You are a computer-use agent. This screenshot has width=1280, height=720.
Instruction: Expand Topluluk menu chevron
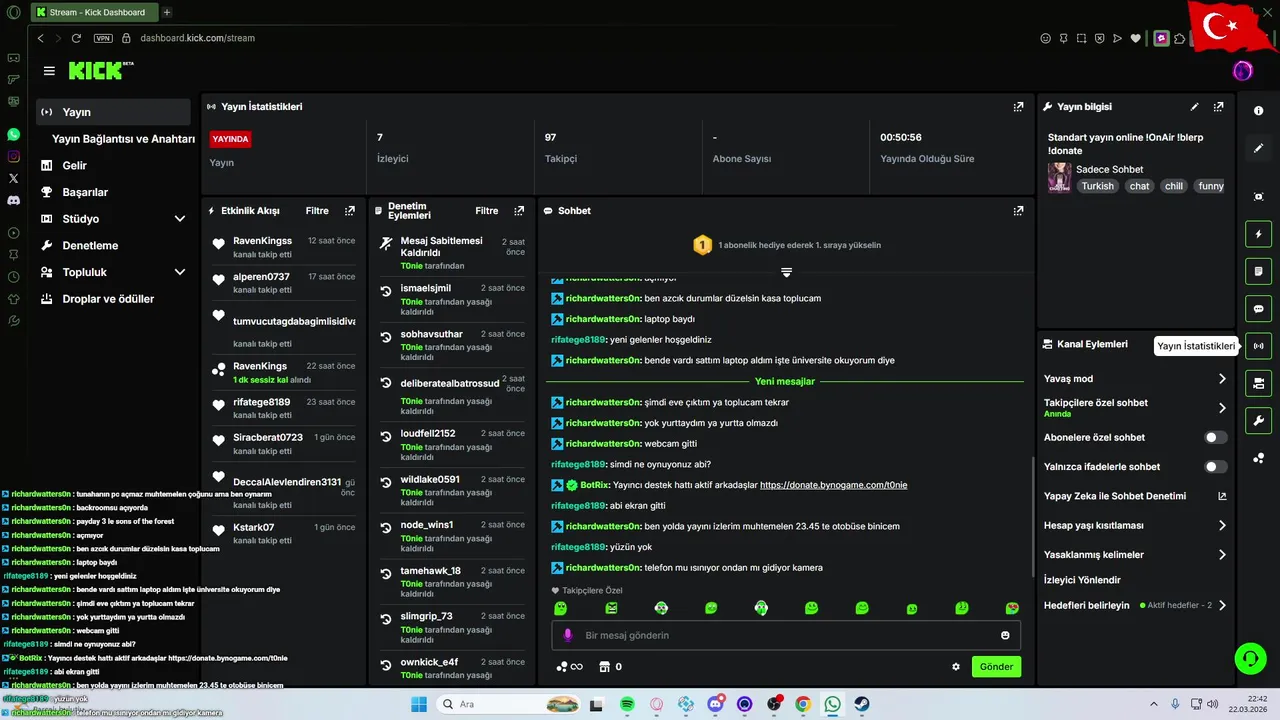180,272
